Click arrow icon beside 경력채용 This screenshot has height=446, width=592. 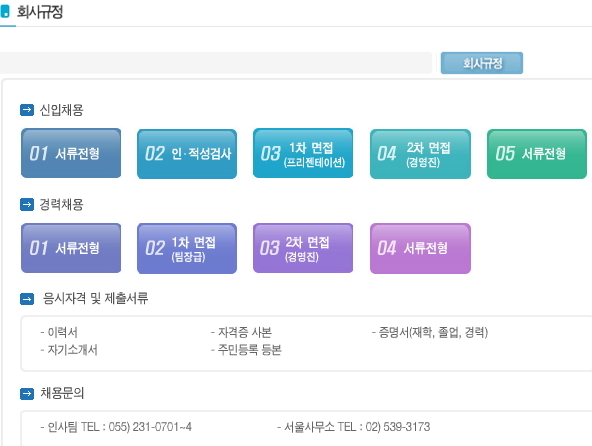27,204
